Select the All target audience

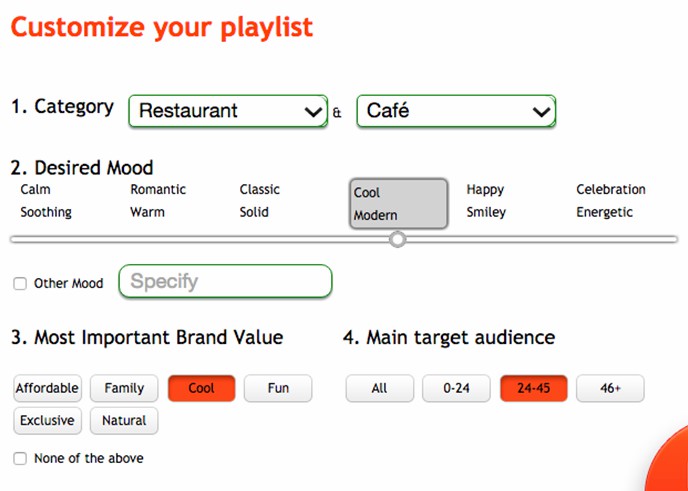point(379,388)
